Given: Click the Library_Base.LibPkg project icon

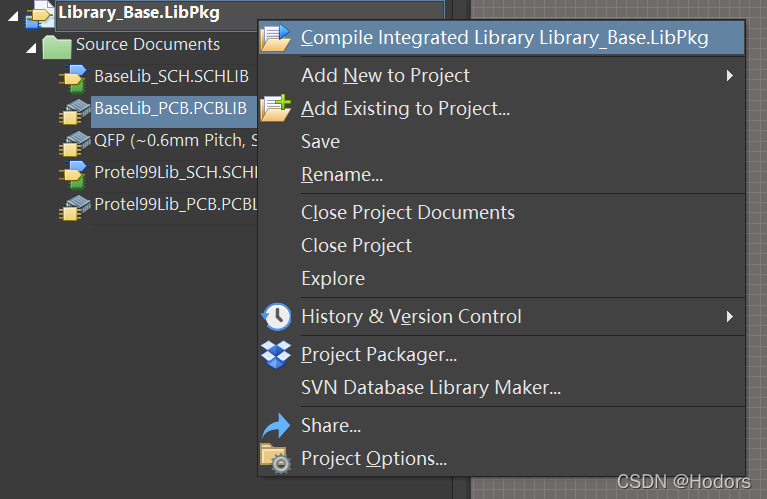Looking at the screenshot, I should 40,14.
